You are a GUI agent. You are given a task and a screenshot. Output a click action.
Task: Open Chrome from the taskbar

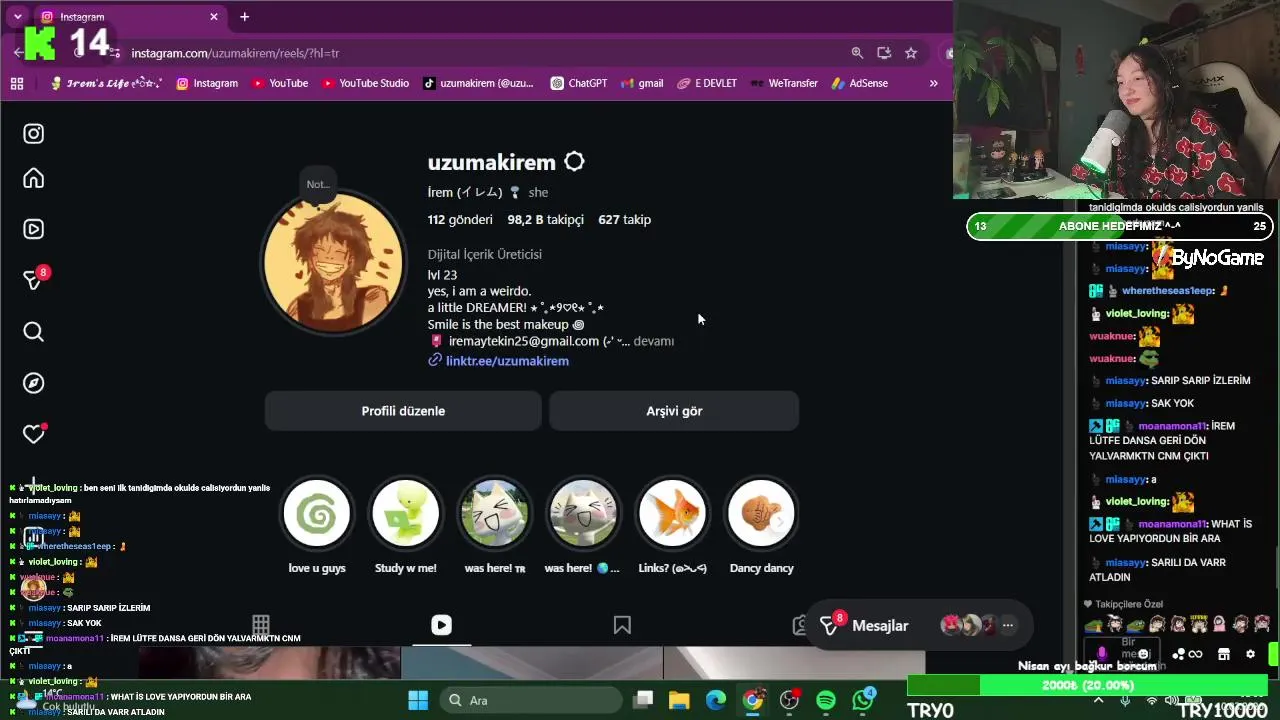[753, 700]
